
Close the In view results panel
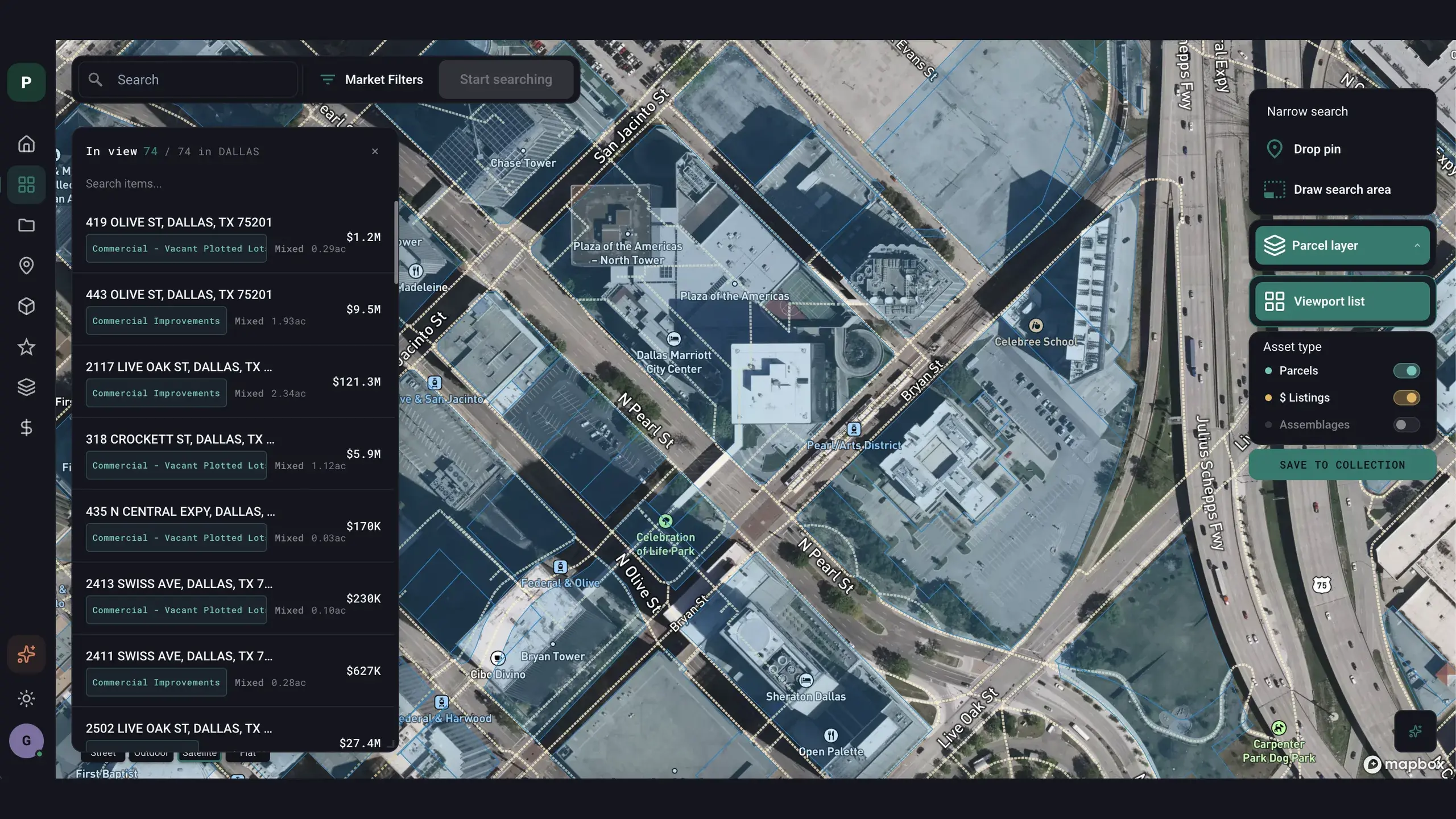click(x=375, y=151)
